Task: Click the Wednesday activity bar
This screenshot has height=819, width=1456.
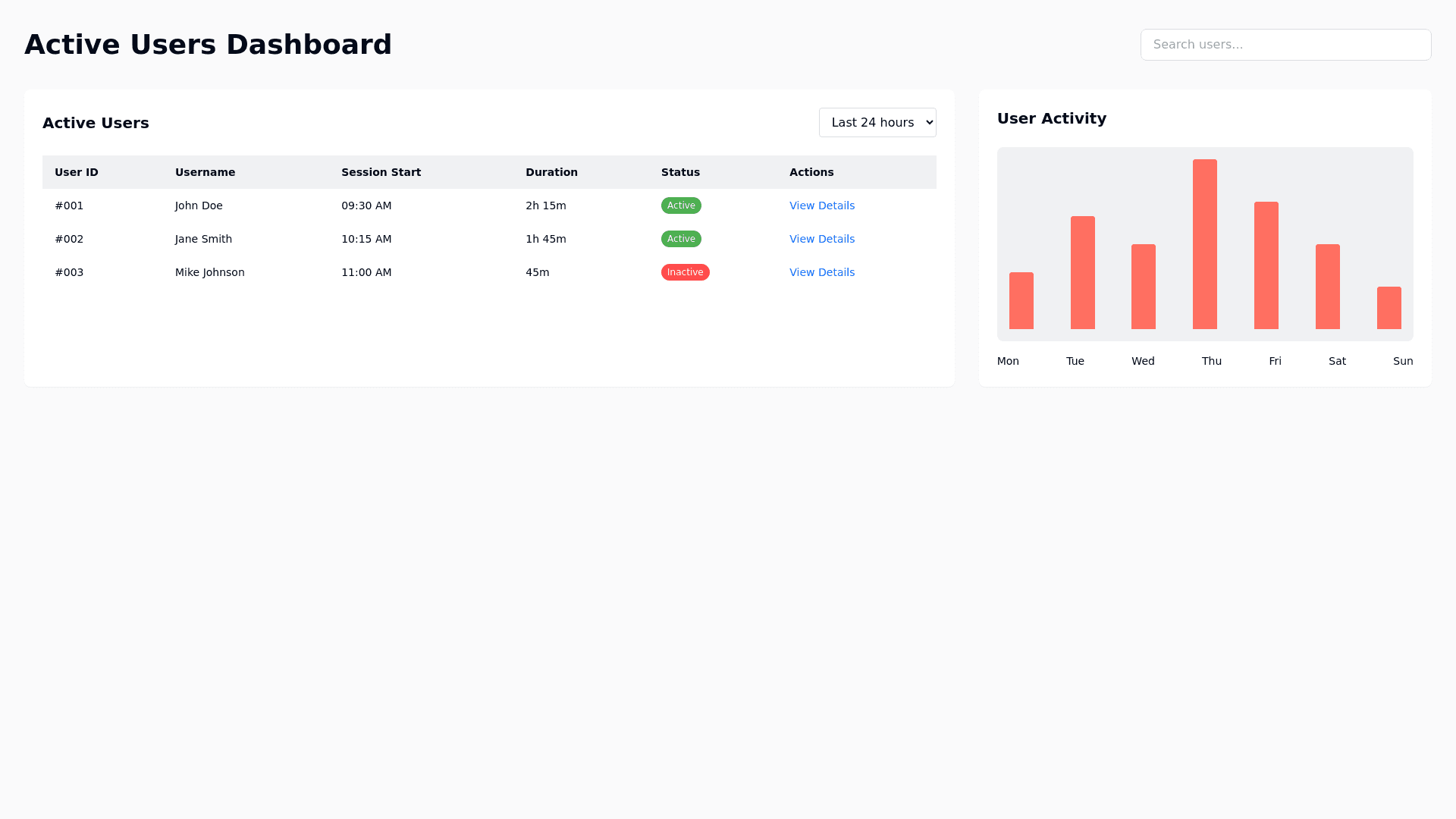Action: (x=1143, y=287)
